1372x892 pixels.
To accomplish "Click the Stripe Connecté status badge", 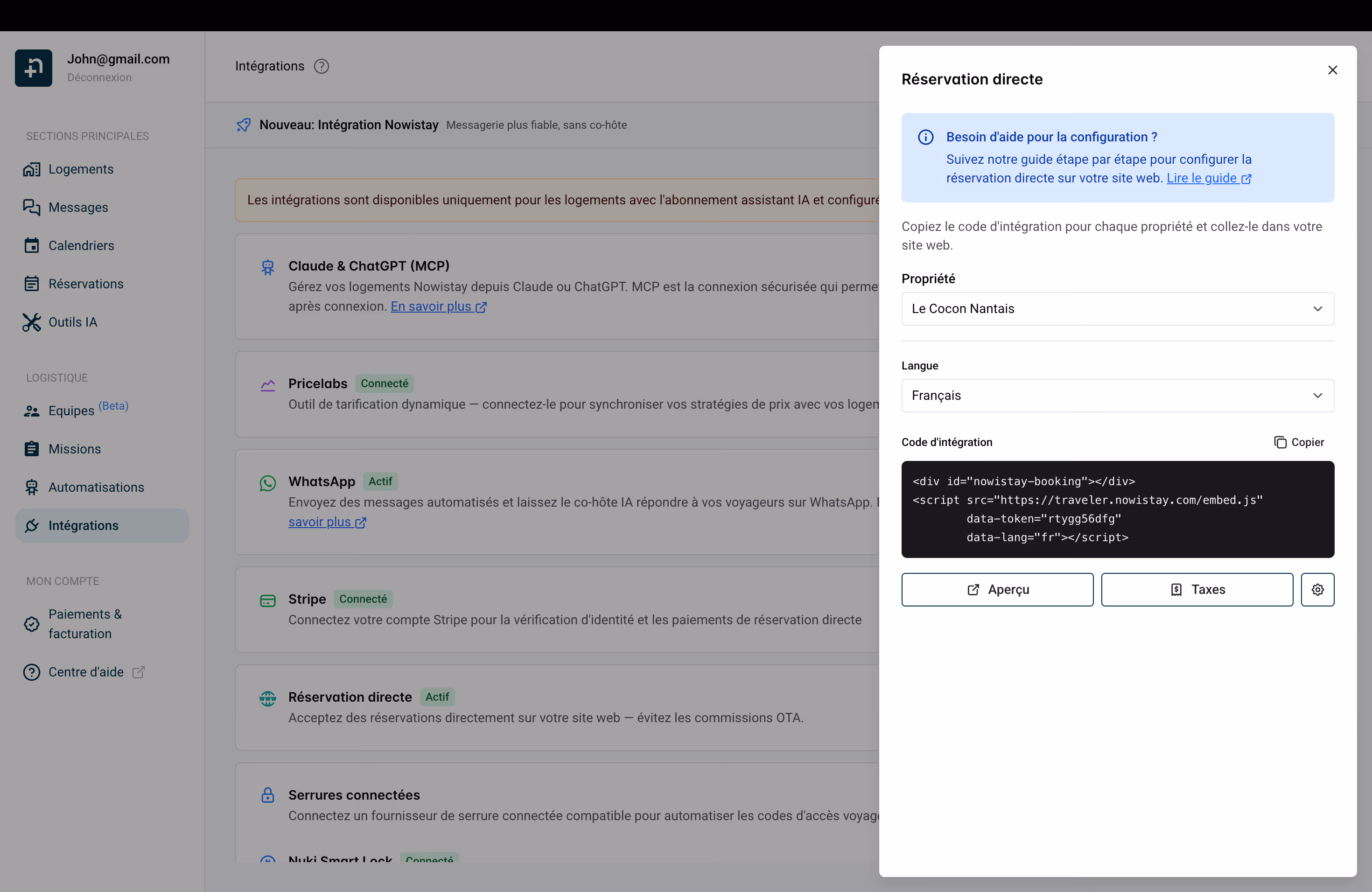I will tap(363, 599).
